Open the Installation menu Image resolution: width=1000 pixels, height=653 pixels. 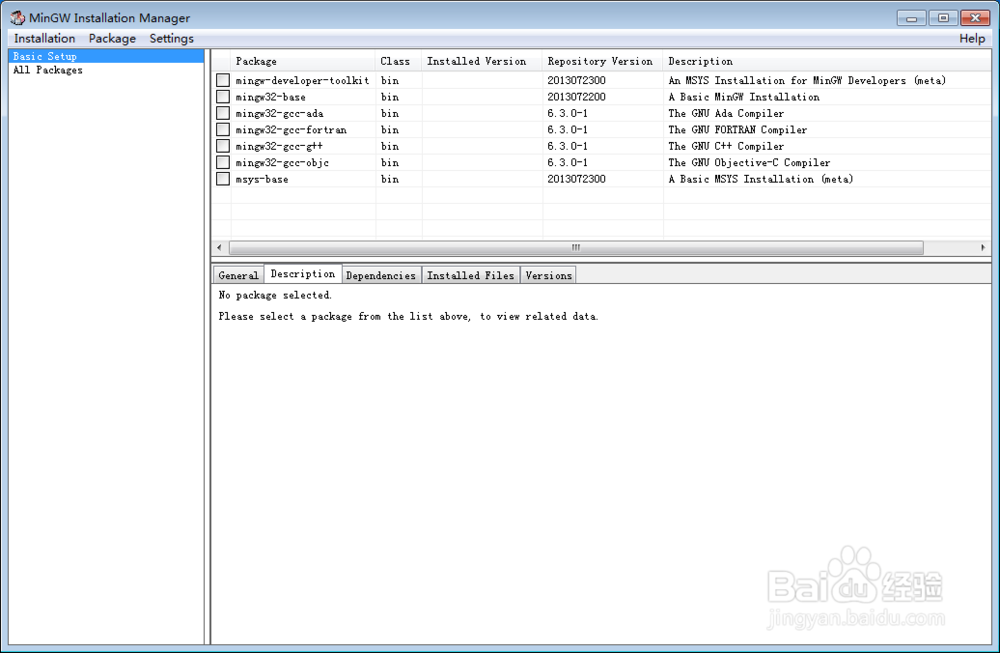[45, 38]
